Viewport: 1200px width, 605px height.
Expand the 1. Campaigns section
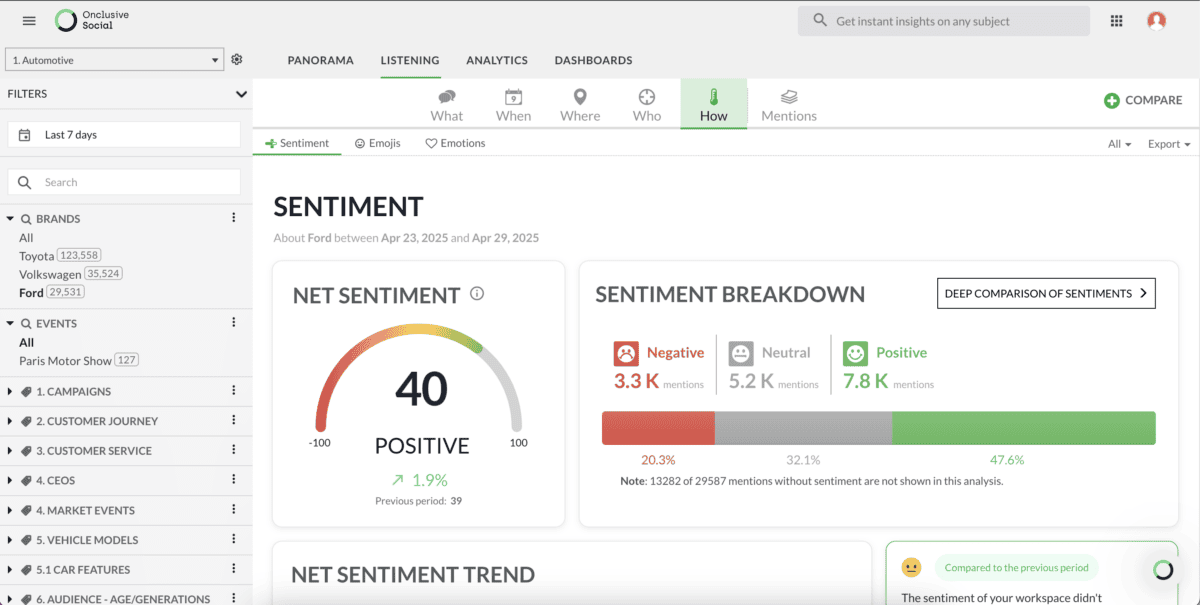pyautogui.click(x=10, y=391)
